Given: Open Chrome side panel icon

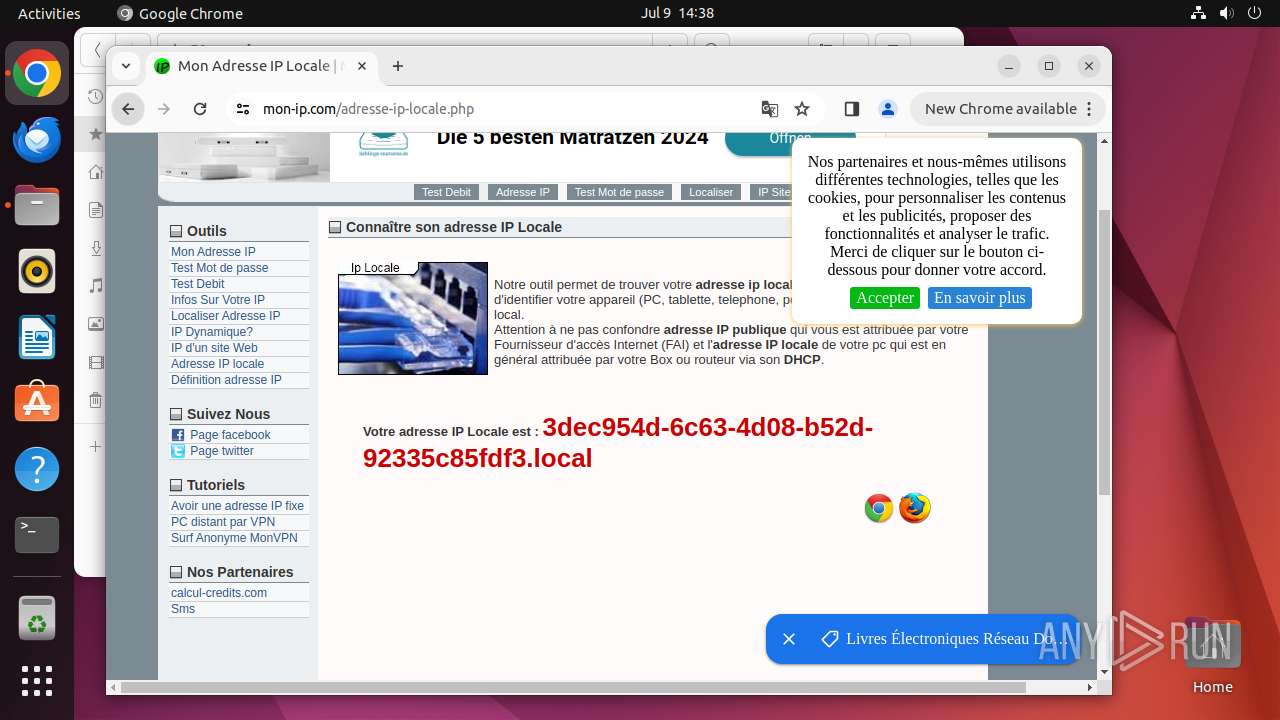Looking at the screenshot, I should pyautogui.click(x=852, y=109).
